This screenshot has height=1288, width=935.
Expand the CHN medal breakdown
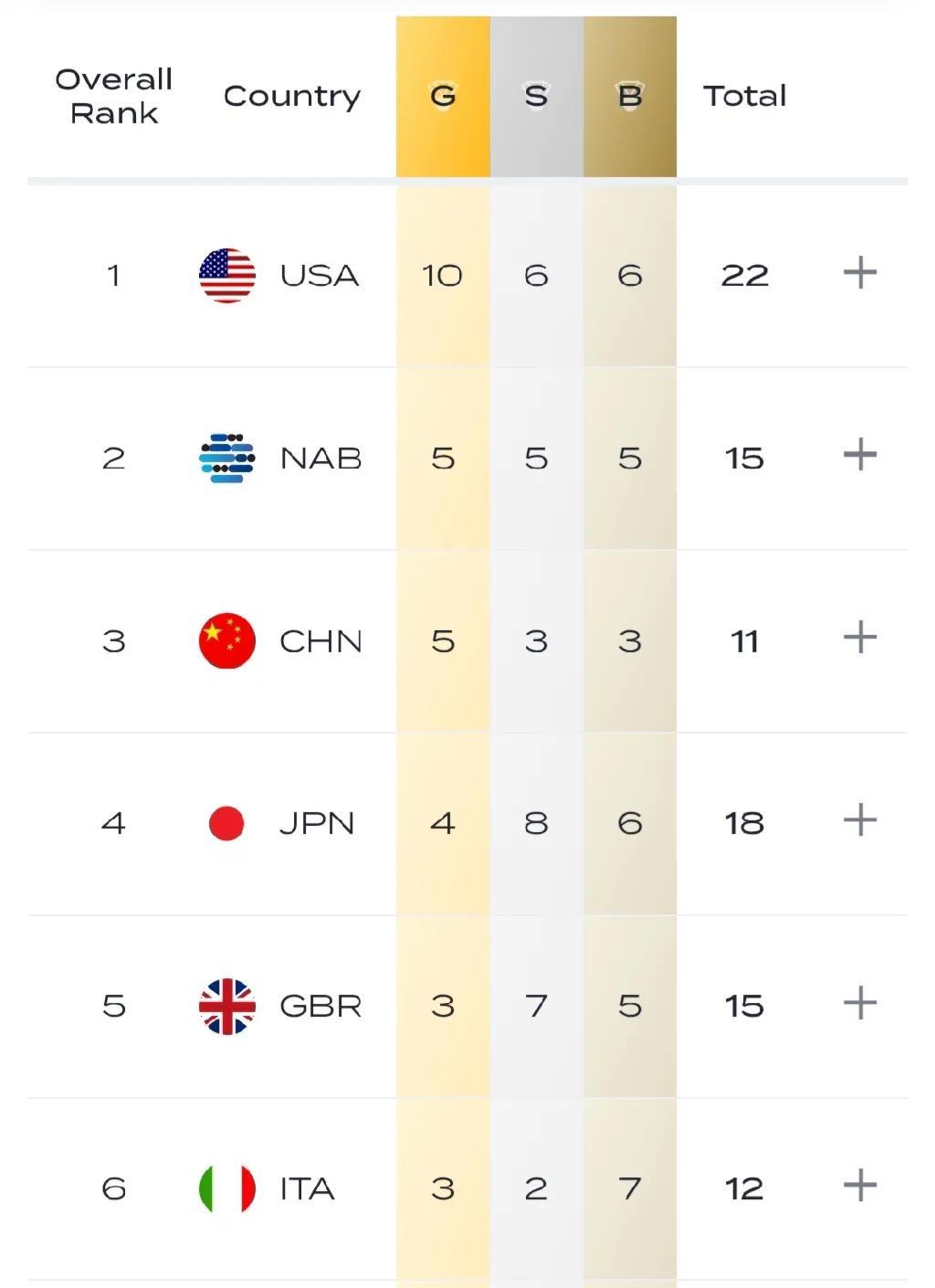coord(859,638)
